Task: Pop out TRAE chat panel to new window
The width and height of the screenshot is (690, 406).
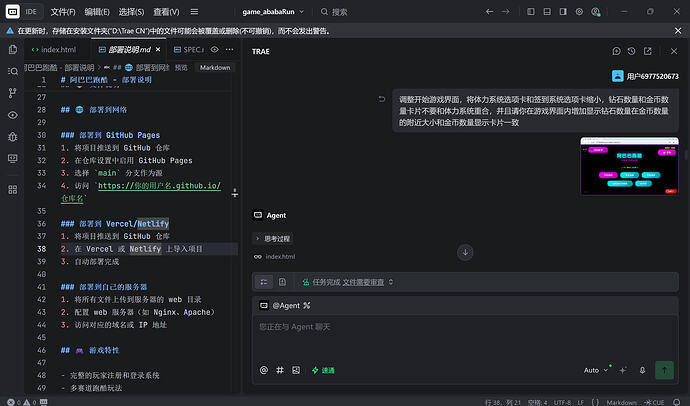Action: (x=647, y=51)
